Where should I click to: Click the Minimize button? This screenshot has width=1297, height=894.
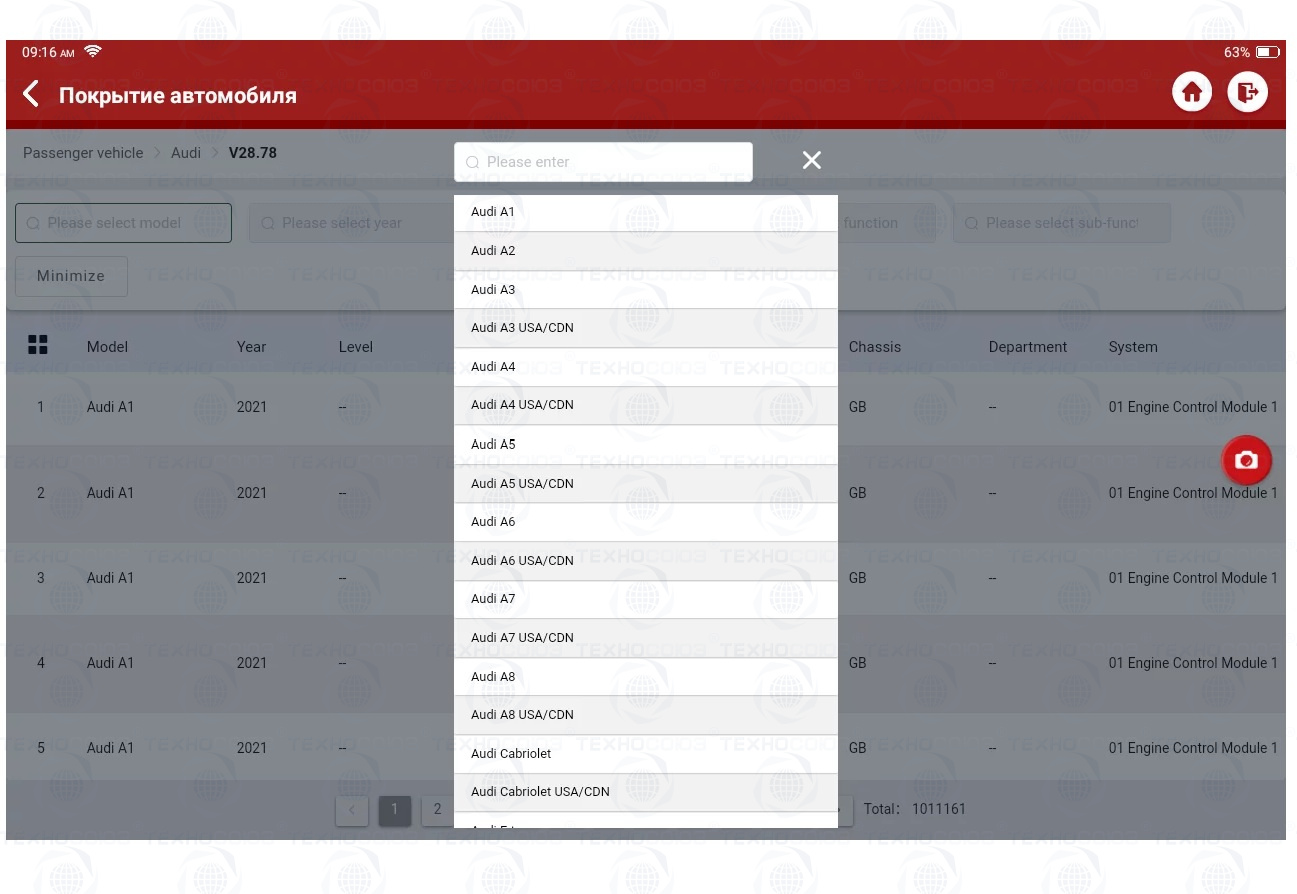tap(71, 276)
